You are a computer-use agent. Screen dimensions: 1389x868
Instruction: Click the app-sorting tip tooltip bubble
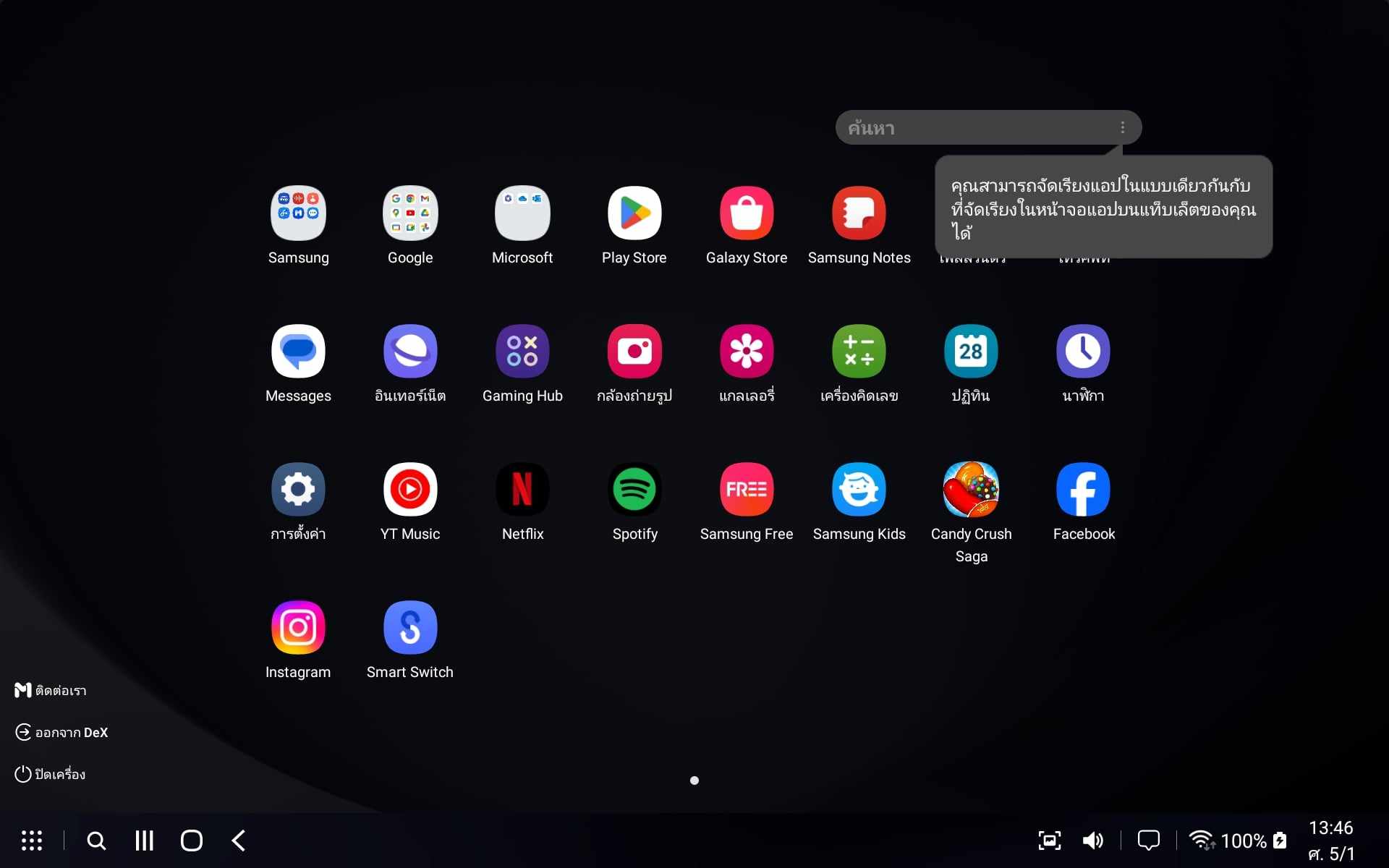tap(1103, 208)
